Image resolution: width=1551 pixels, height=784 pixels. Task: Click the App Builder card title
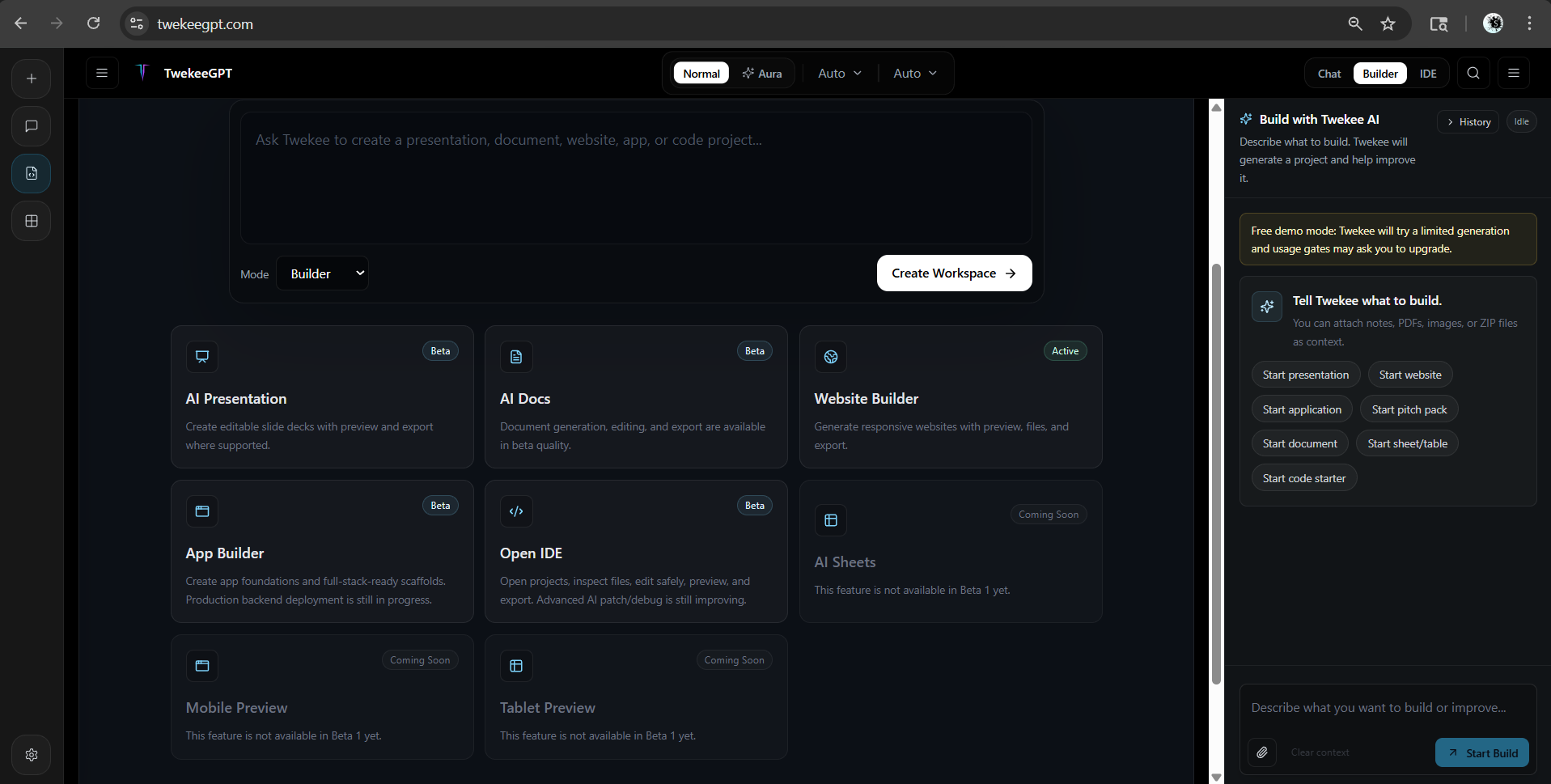(x=224, y=553)
